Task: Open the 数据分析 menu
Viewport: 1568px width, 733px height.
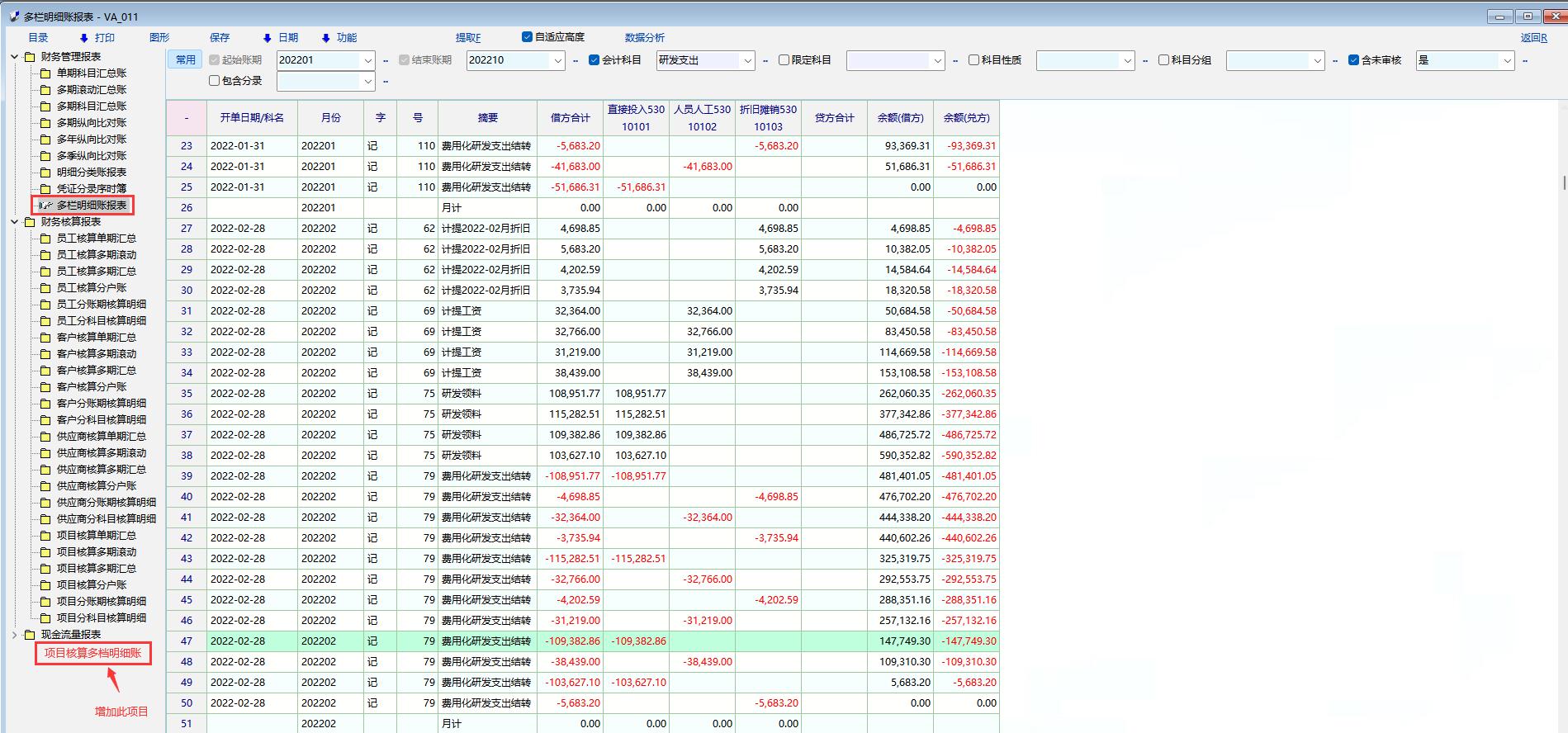Action: (x=644, y=38)
